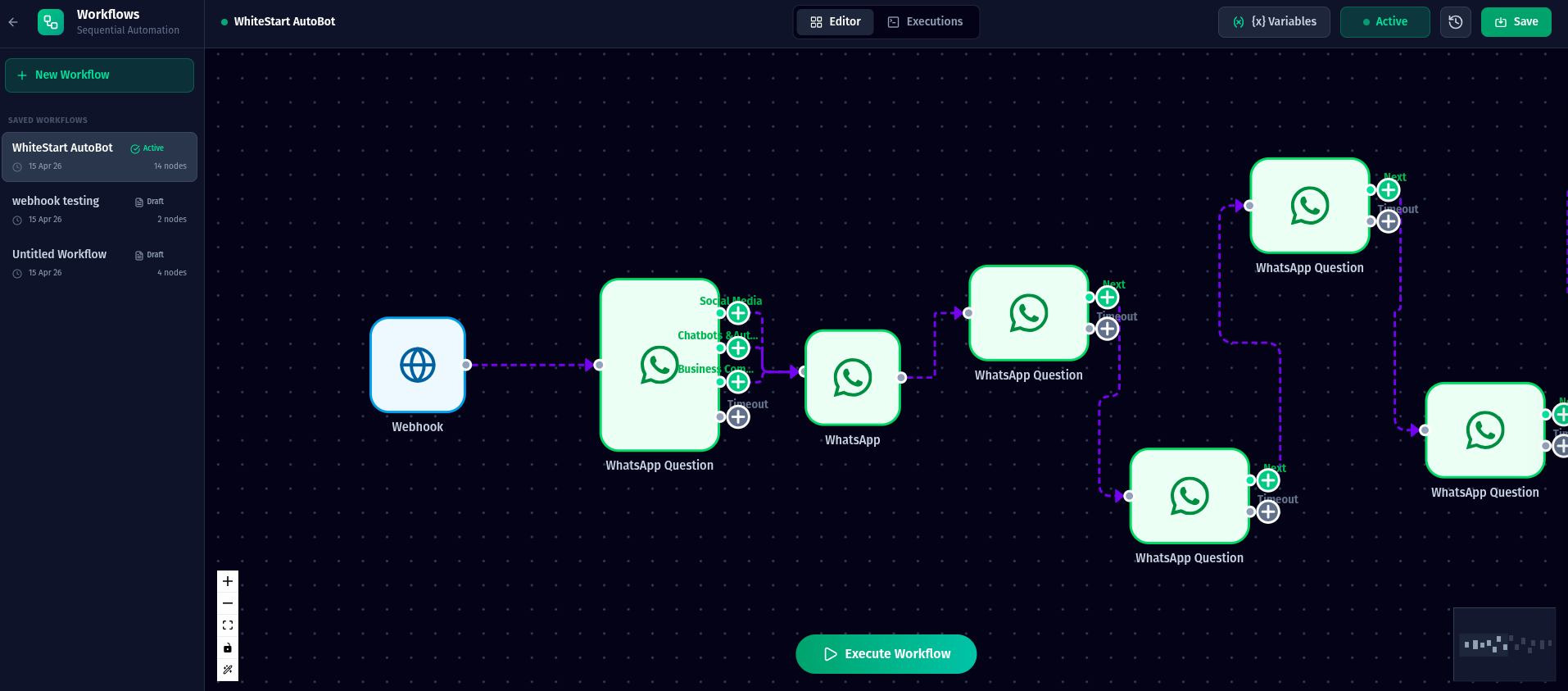Select the middle WhatsApp Question node above center
The width and height of the screenshot is (1568, 691).
pyautogui.click(x=1029, y=313)
